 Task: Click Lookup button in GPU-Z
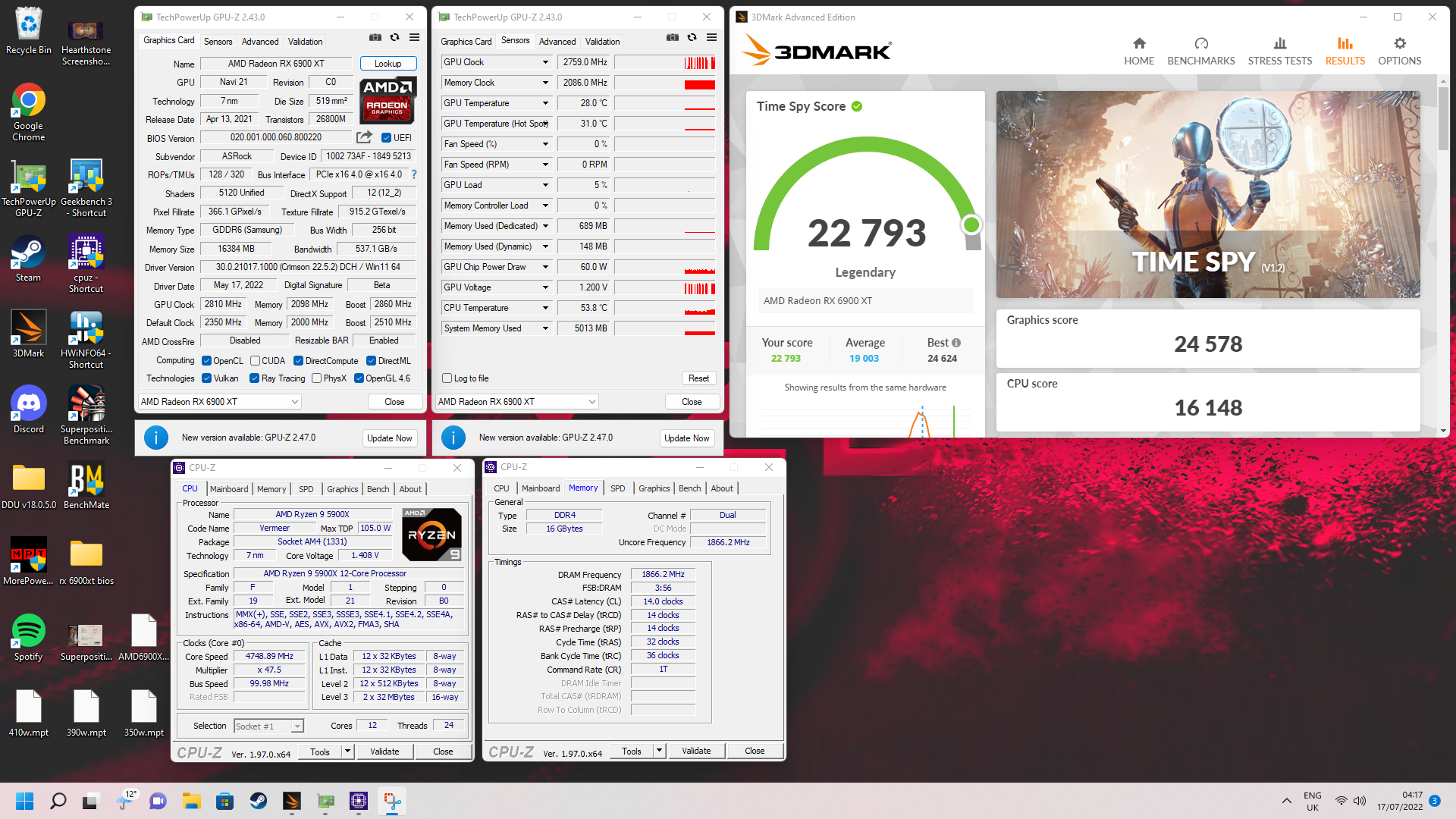coord(388,64)
